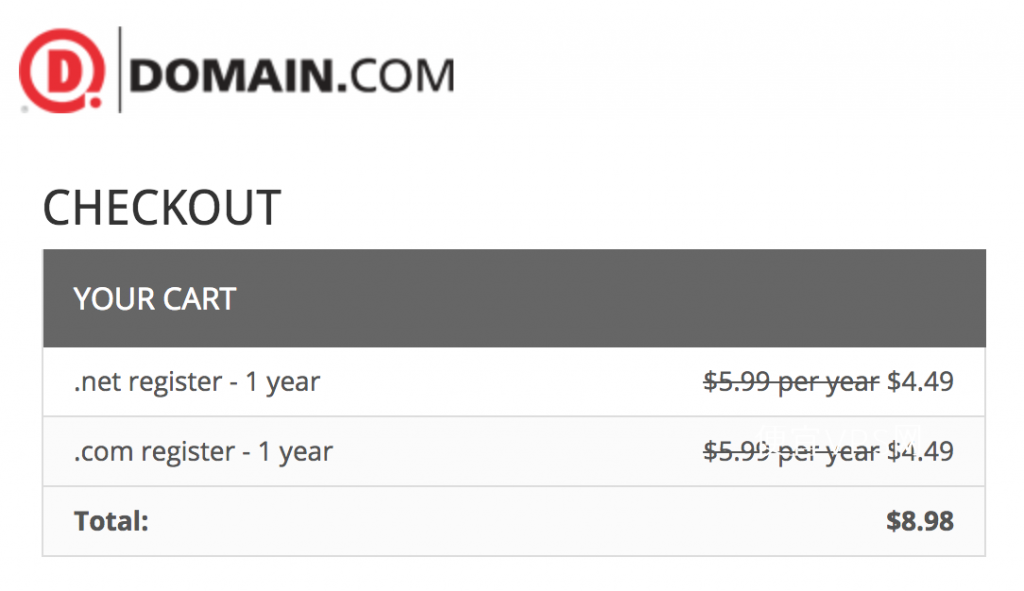The image size is (1024, 591).
Task: Click the YOUR CART header bar
Action: pos(514,298)
